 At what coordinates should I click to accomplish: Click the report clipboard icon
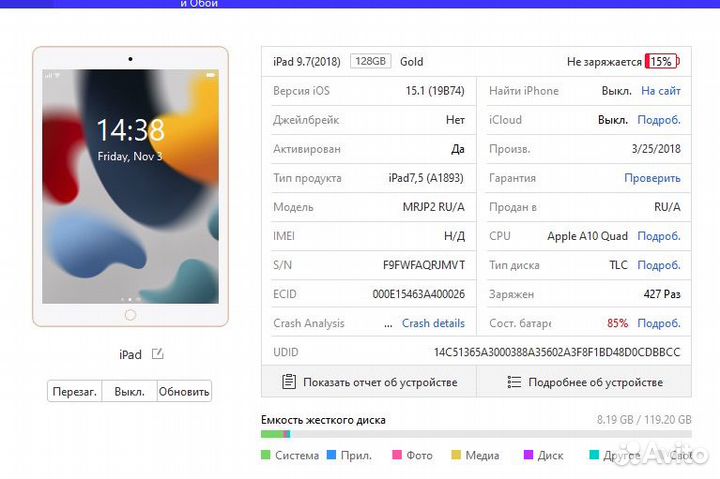(x=288, y=382)
